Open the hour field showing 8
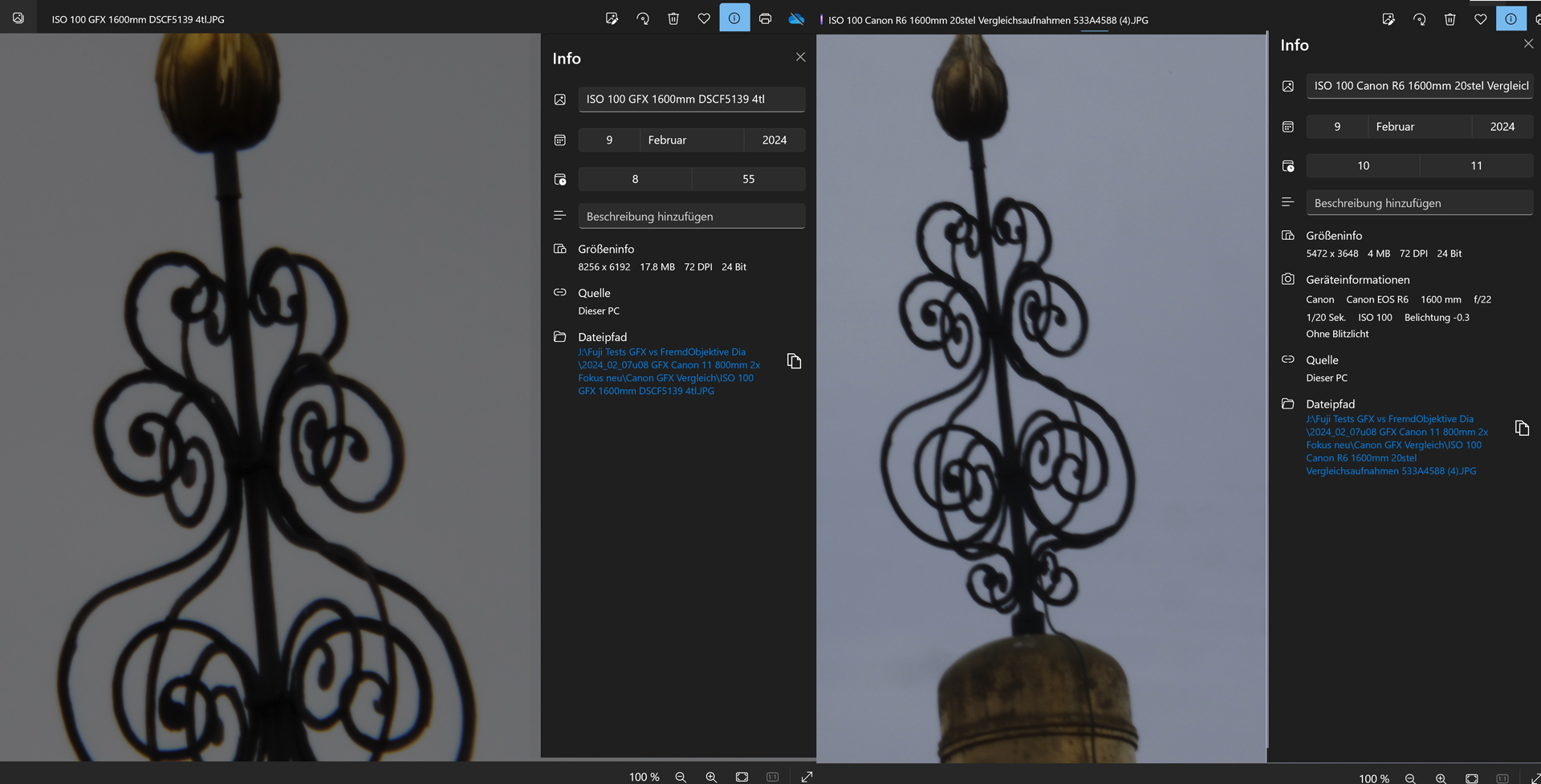Viewport: 1541px width, 784px height. [x=635, y=179]
